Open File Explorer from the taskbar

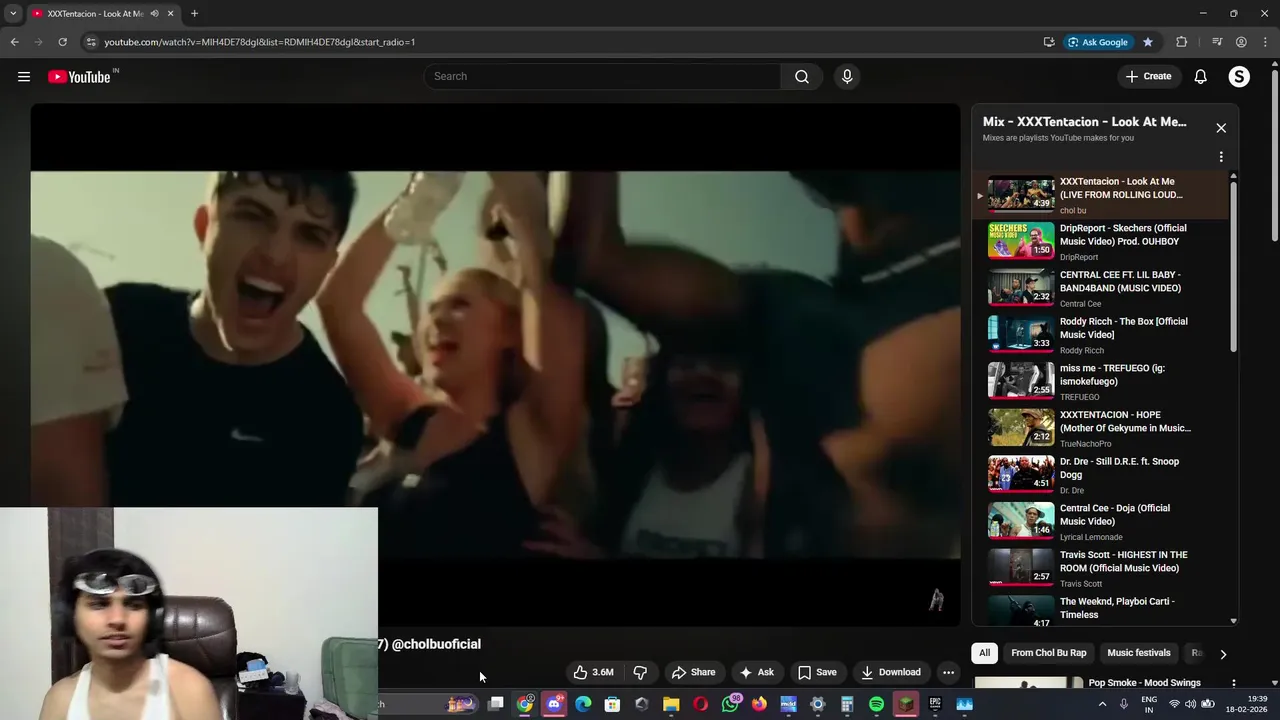click(671, 704)
